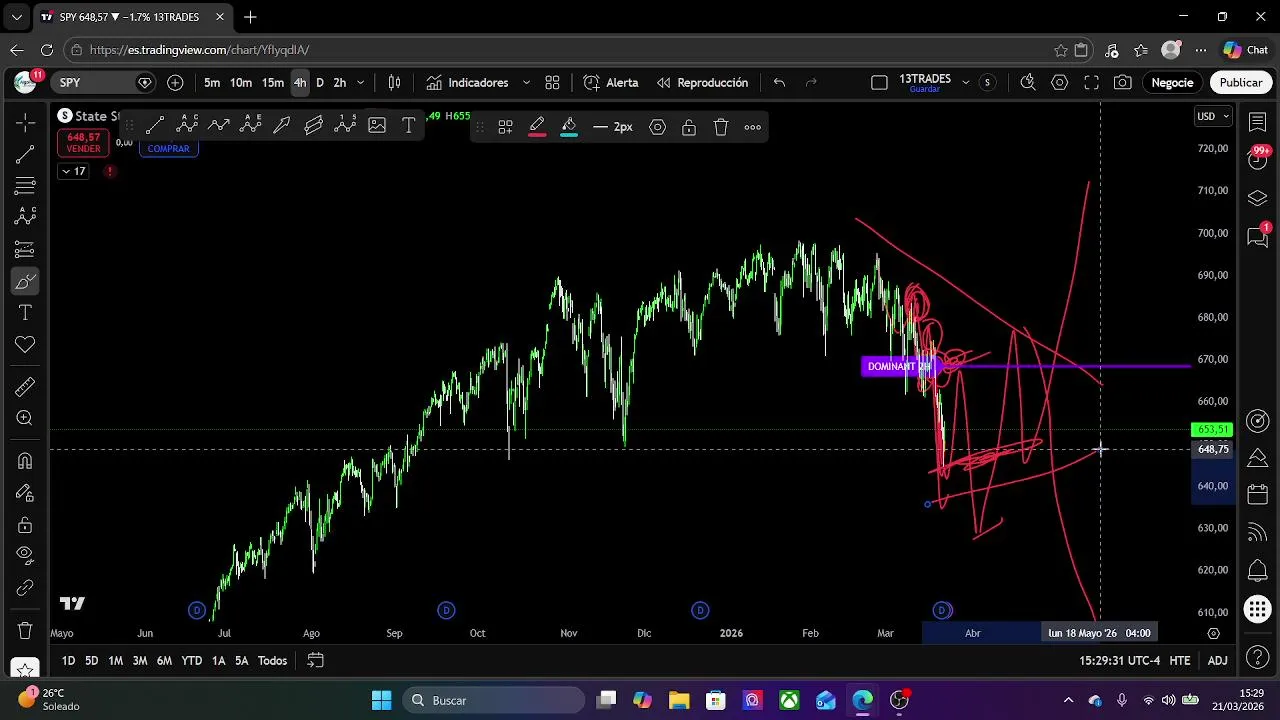Viewport: 1280px width, 720px height.
Task: Open the Alerta creation button
Action: point(611,83)
